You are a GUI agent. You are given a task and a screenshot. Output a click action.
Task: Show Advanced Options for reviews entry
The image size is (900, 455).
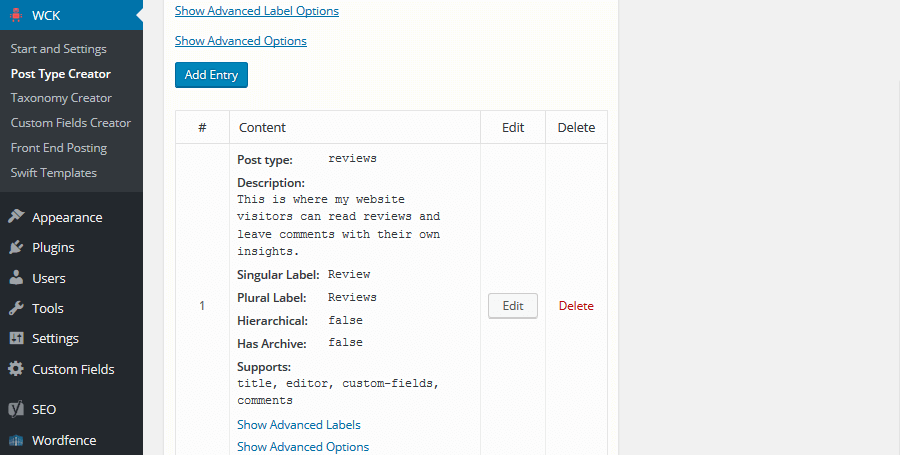(x=303, y=447)
